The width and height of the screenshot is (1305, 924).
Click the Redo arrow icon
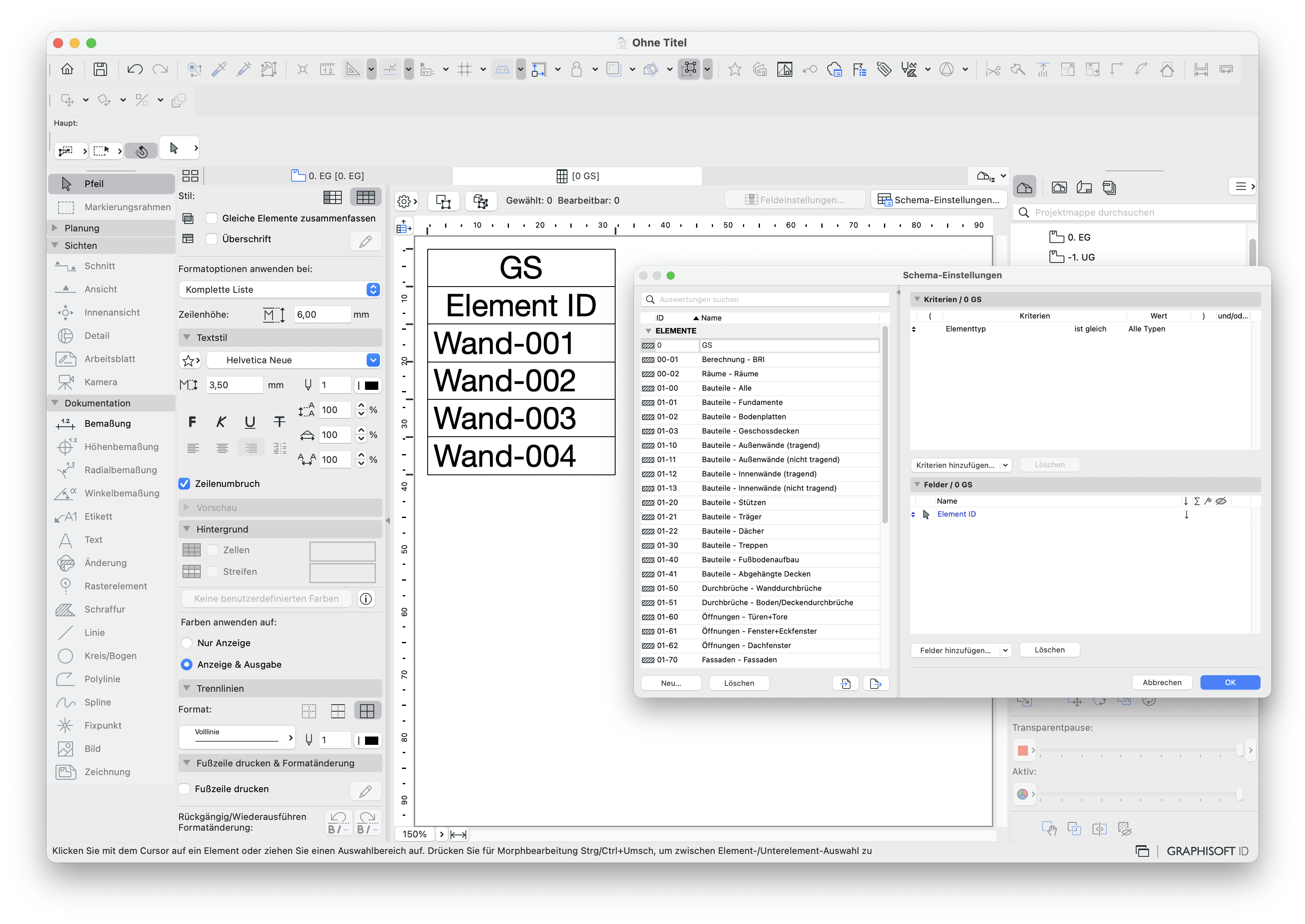click(161, 69)
